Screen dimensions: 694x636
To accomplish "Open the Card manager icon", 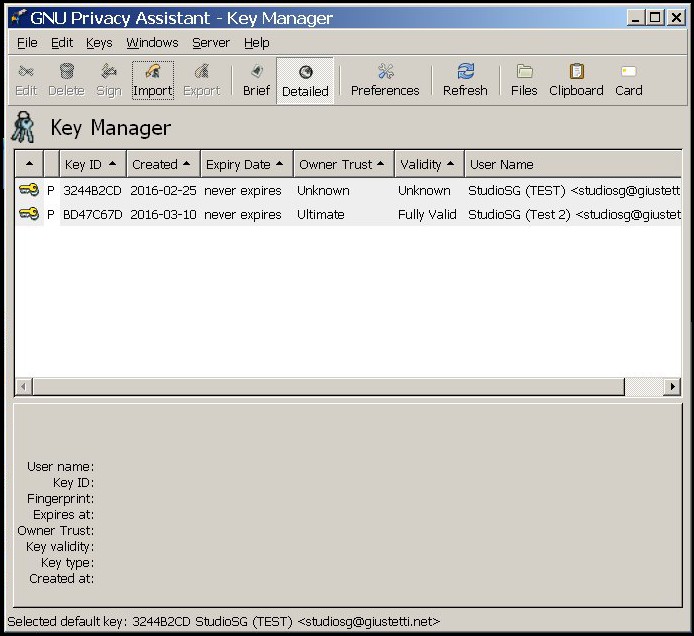I will click(628, 81).
